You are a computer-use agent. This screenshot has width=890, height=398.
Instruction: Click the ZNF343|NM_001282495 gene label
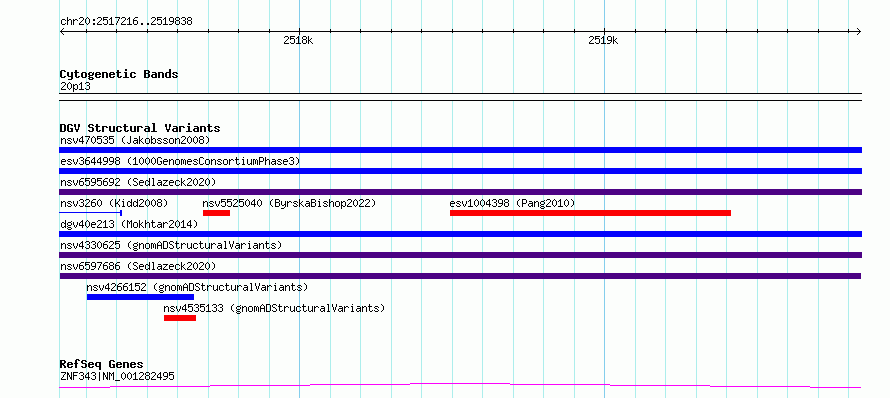click(x=117, y=376)
